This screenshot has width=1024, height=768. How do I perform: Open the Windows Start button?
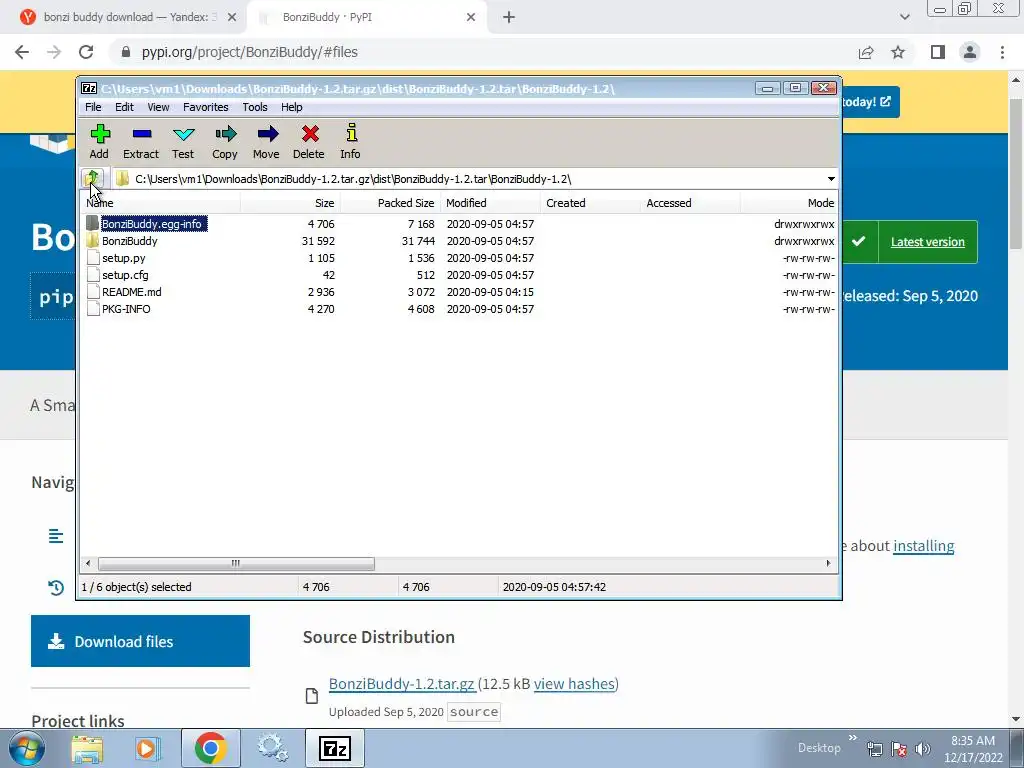pos(27,748)
